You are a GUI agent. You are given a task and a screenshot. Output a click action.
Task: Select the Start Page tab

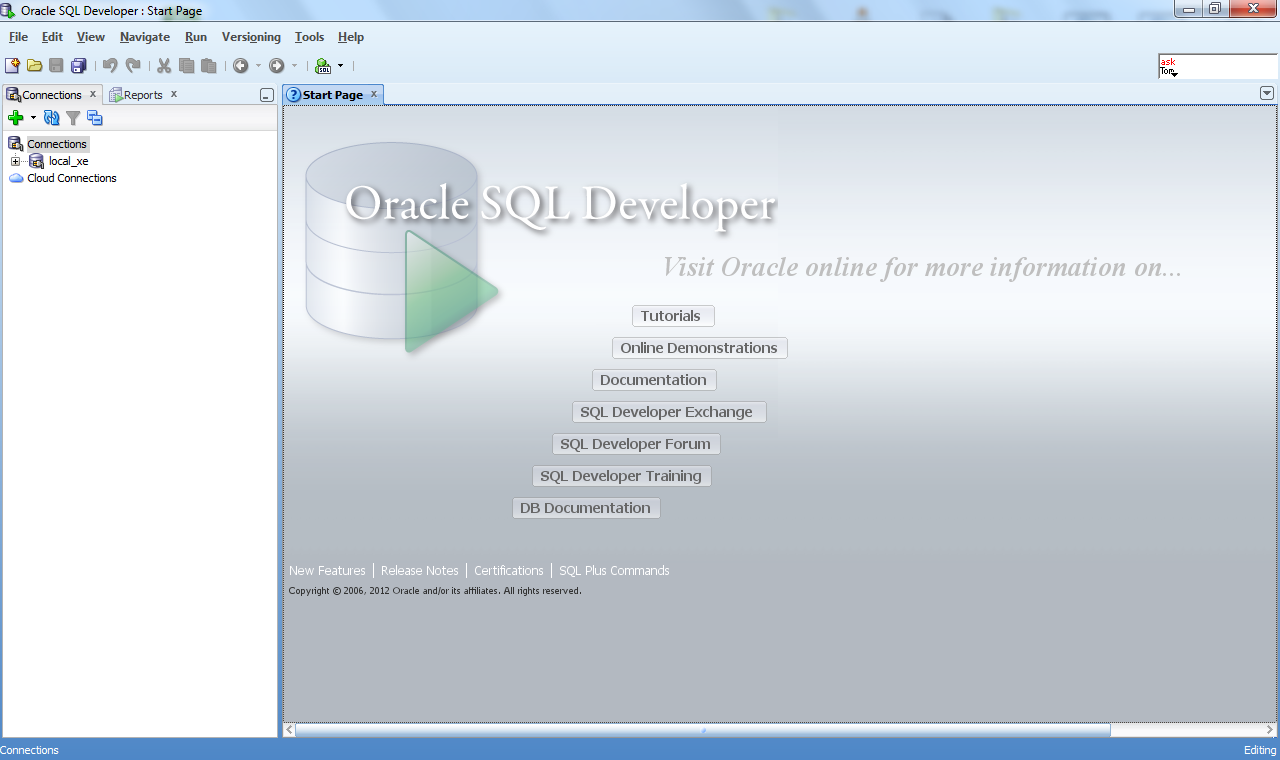333,95
